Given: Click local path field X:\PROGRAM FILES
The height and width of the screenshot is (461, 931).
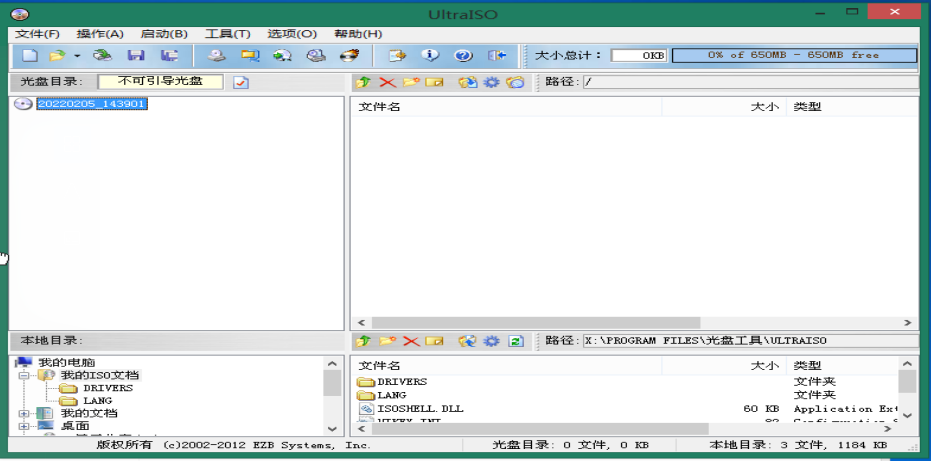Looking at the screenshot, I should (x=750, y=341).
